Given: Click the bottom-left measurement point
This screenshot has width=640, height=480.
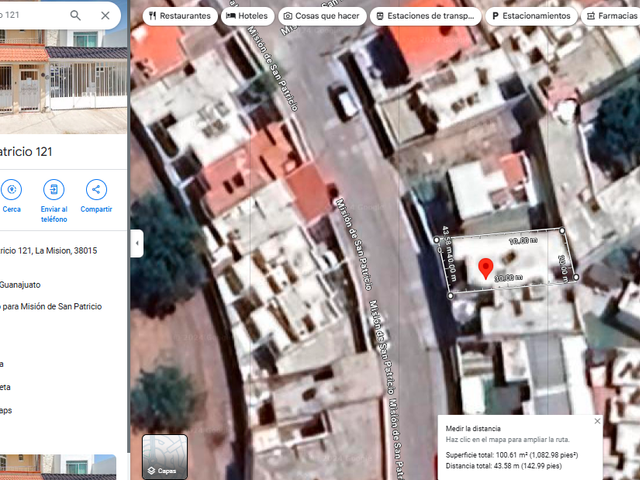Looking at the screenshot, I should pos(451,296).
